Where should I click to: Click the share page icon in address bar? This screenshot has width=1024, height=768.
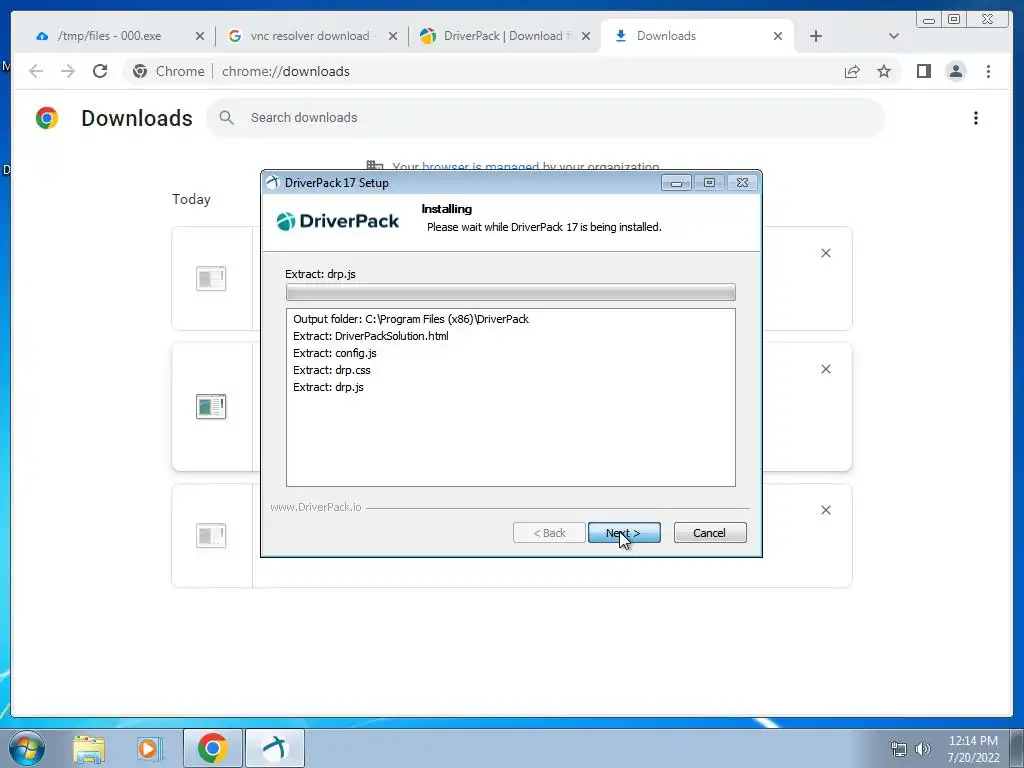pyautogui.click(x=852, y=71)
